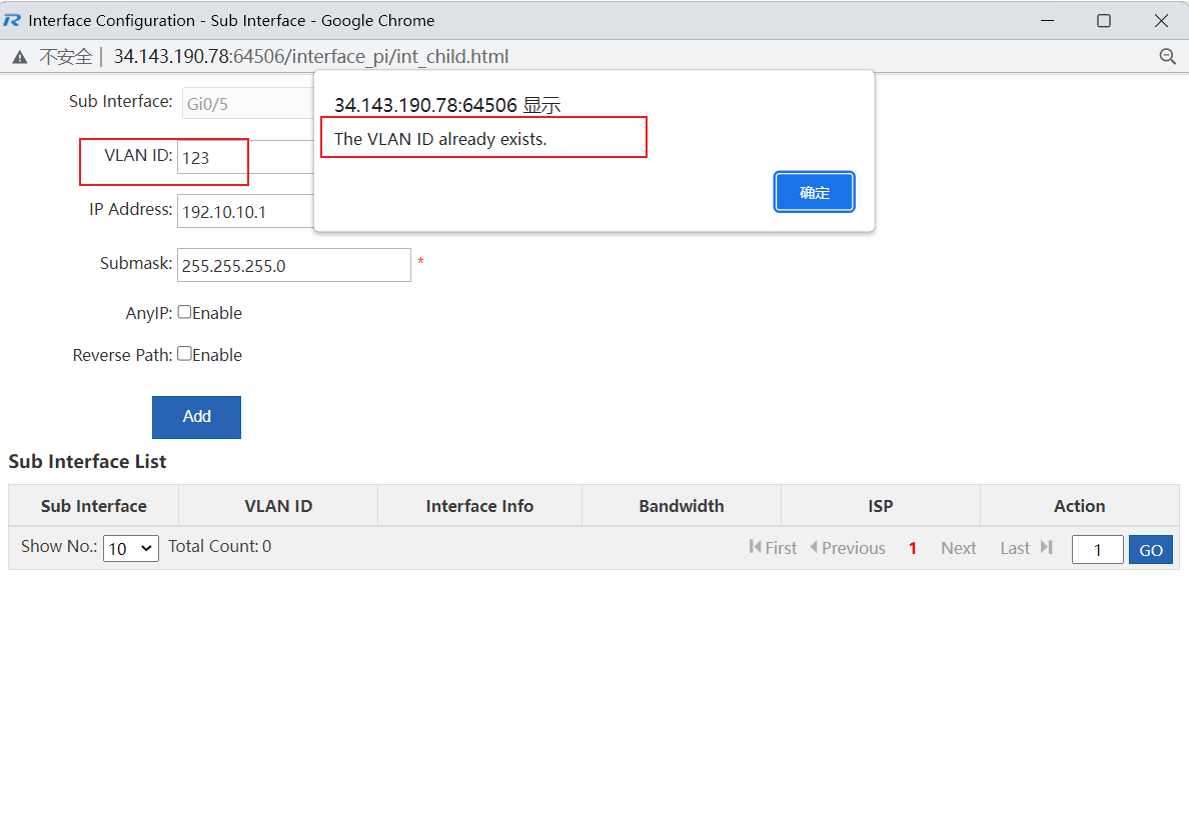Enable the Reverse Path checkbox
This screenshot has width=1189, height=829.
[184, 354]
